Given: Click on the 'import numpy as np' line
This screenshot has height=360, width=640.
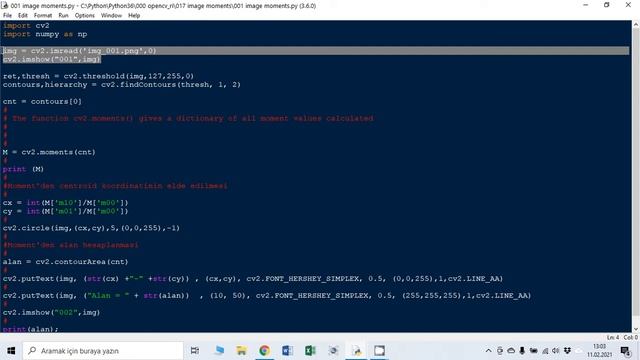Looking at the screenshot, I should coord(45,34).
